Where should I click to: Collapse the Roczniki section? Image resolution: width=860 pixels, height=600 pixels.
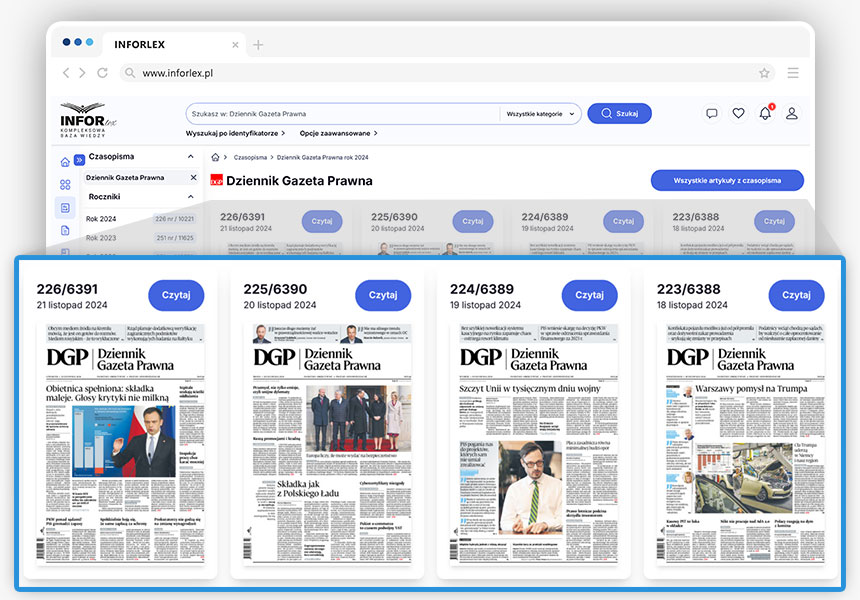pos(190,196)
